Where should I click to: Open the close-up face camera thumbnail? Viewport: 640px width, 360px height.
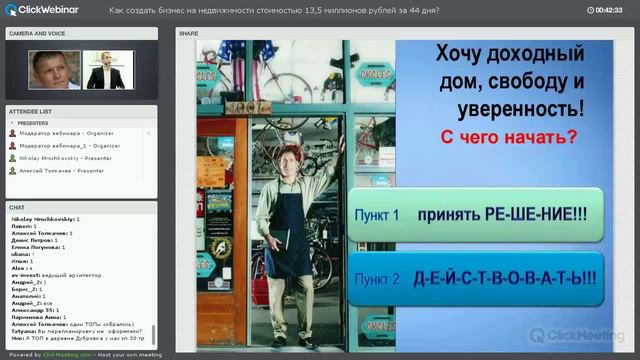click(54, 70)
